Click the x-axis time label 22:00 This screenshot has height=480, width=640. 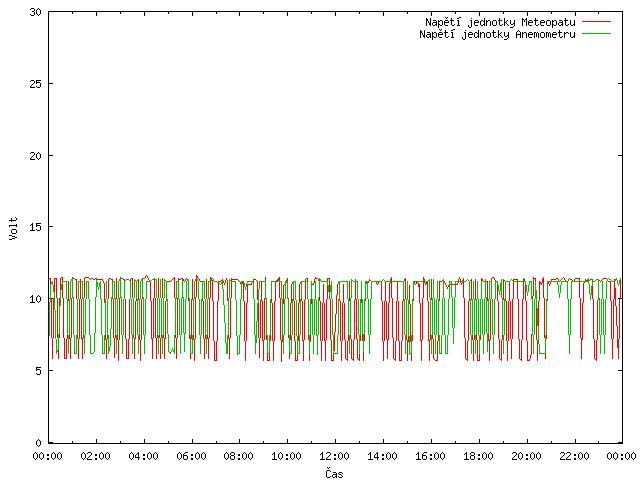[574, 456]
